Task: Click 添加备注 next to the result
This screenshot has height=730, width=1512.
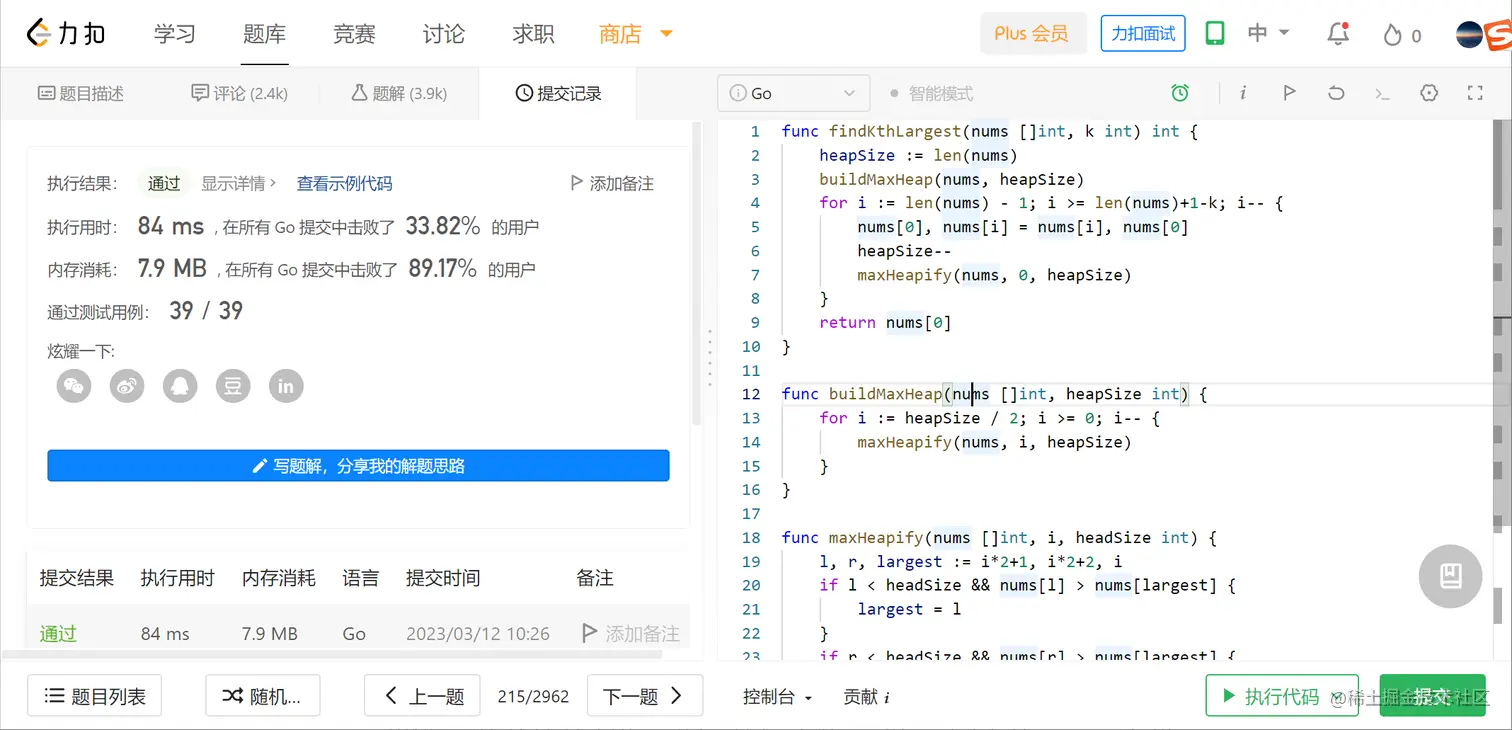Action: click(612, 183)
